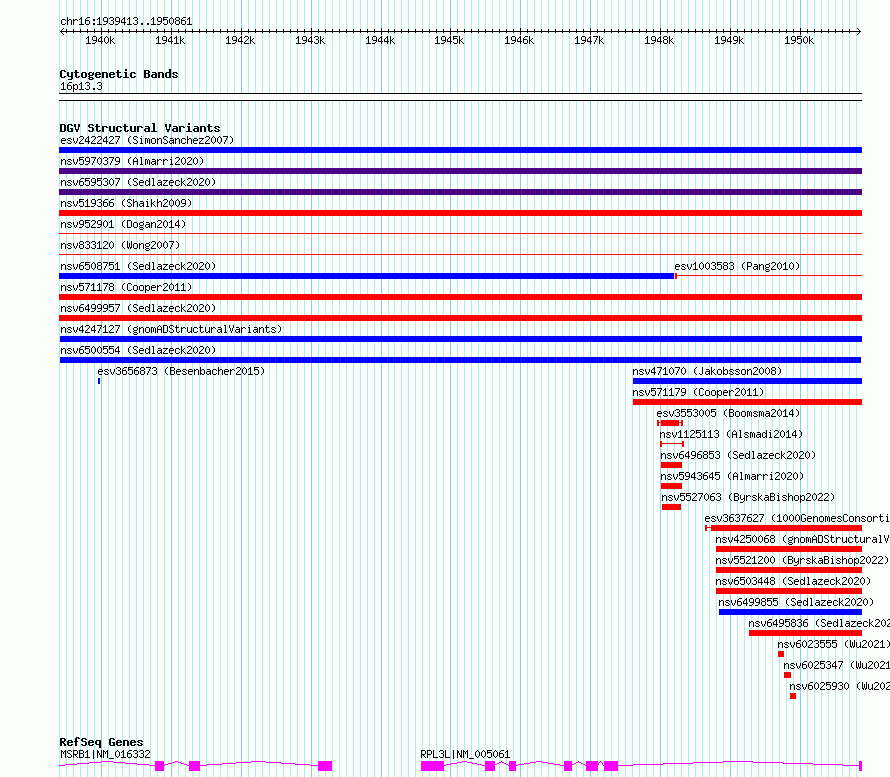
Task: Select nsv6499957 (Sedlazeck2020) variant label
Action: pyautogui.click(x=138, y=308)
